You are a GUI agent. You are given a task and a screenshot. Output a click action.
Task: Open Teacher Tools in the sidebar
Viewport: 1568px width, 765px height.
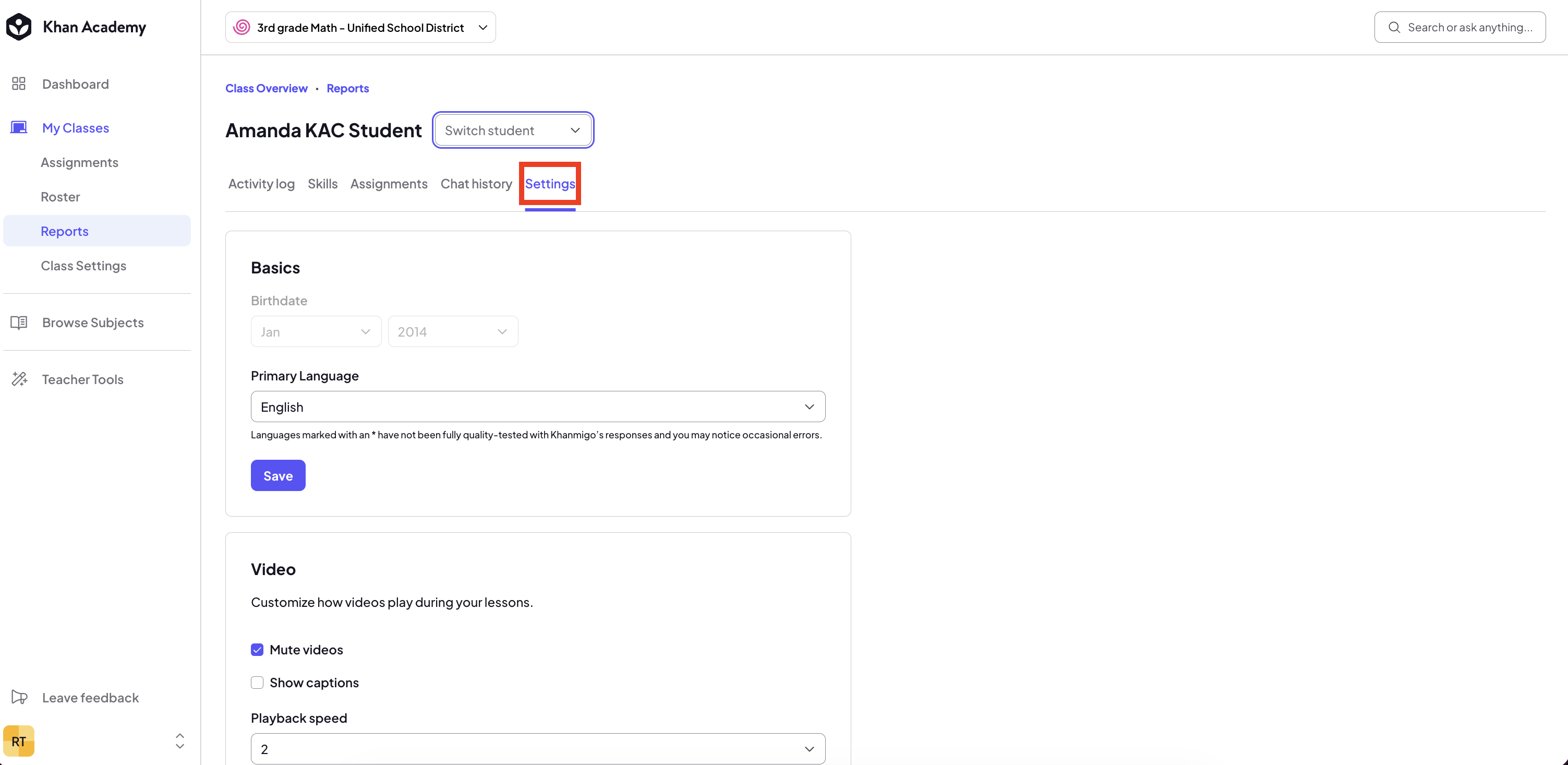click(x=83, y=379)
